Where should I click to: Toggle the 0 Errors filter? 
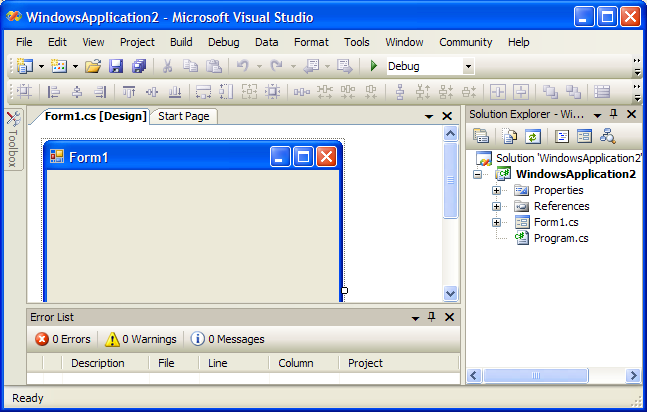pyautogui.click(x=63, y=339)
